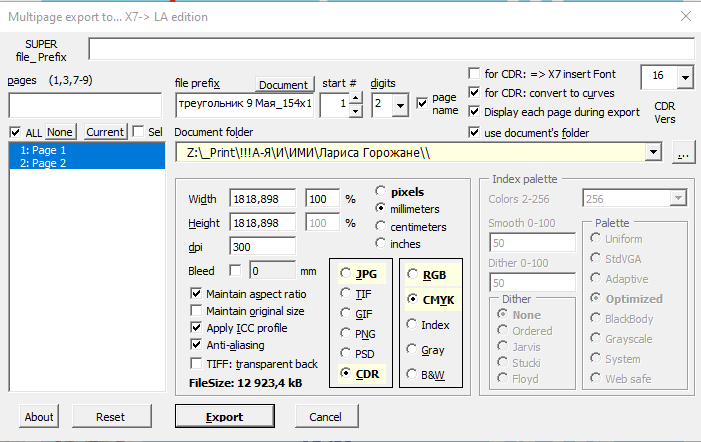
Task: Select B&W color mode
Action: coord(412,374)
